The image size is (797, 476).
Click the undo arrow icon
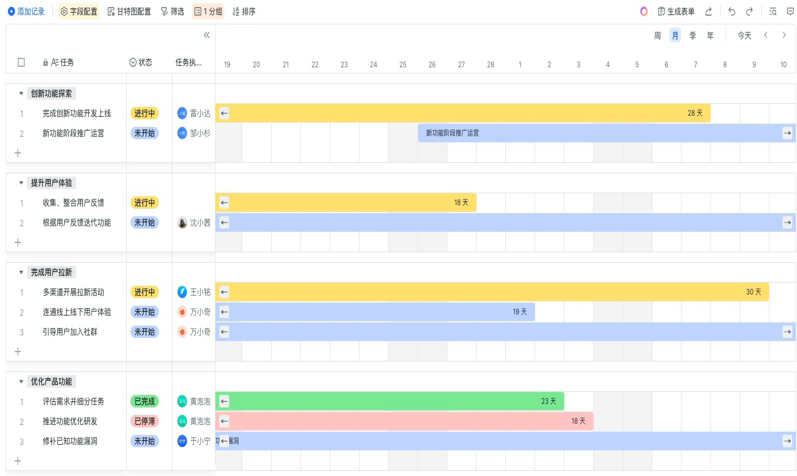click(x=731, y=12)
